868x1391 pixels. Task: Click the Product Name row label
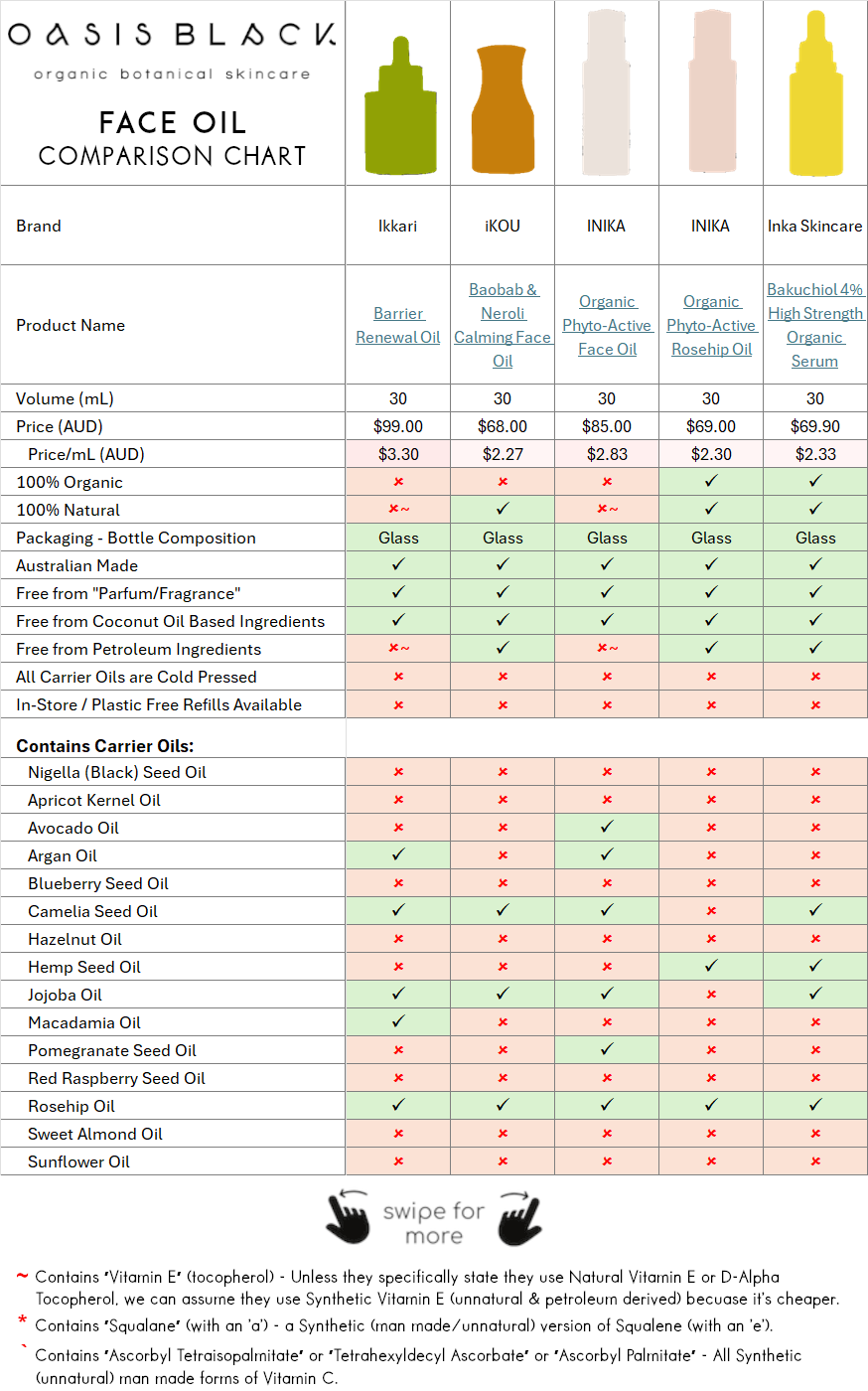coord(71,325)
